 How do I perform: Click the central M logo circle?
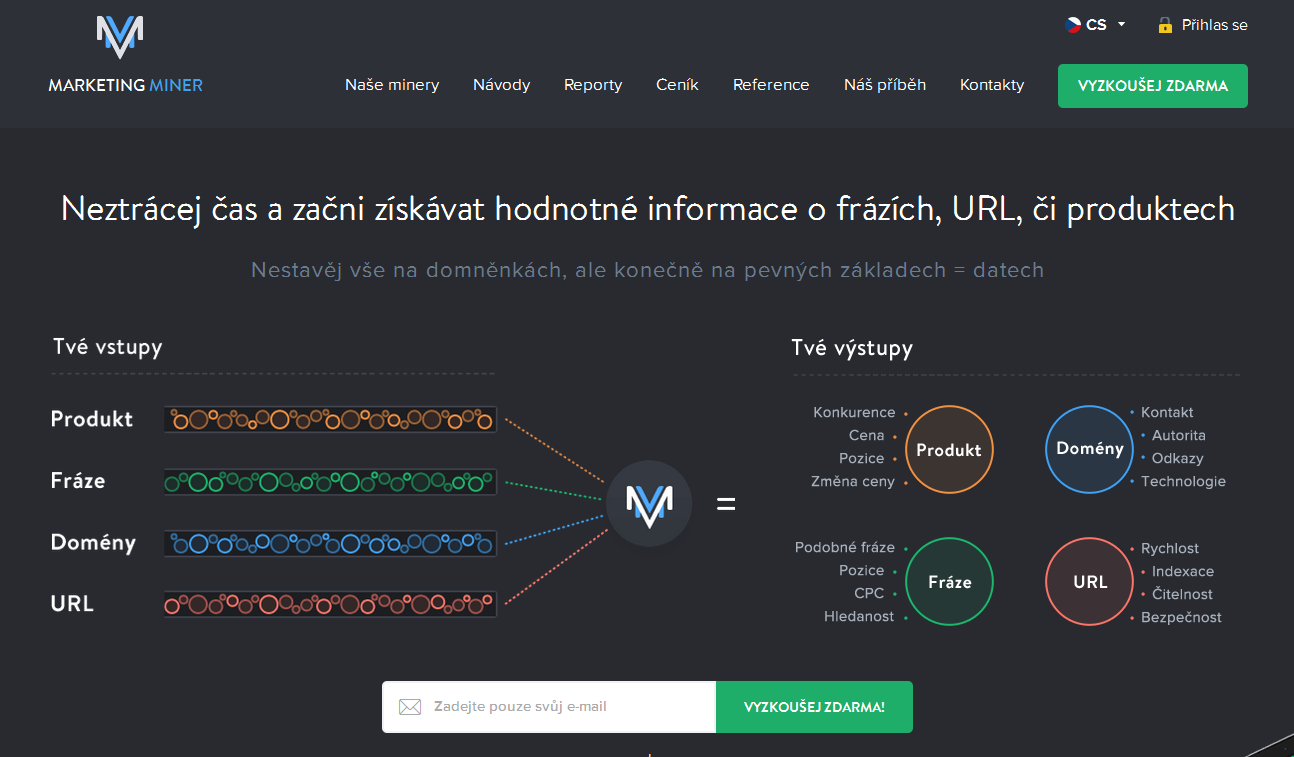point(649,503)
